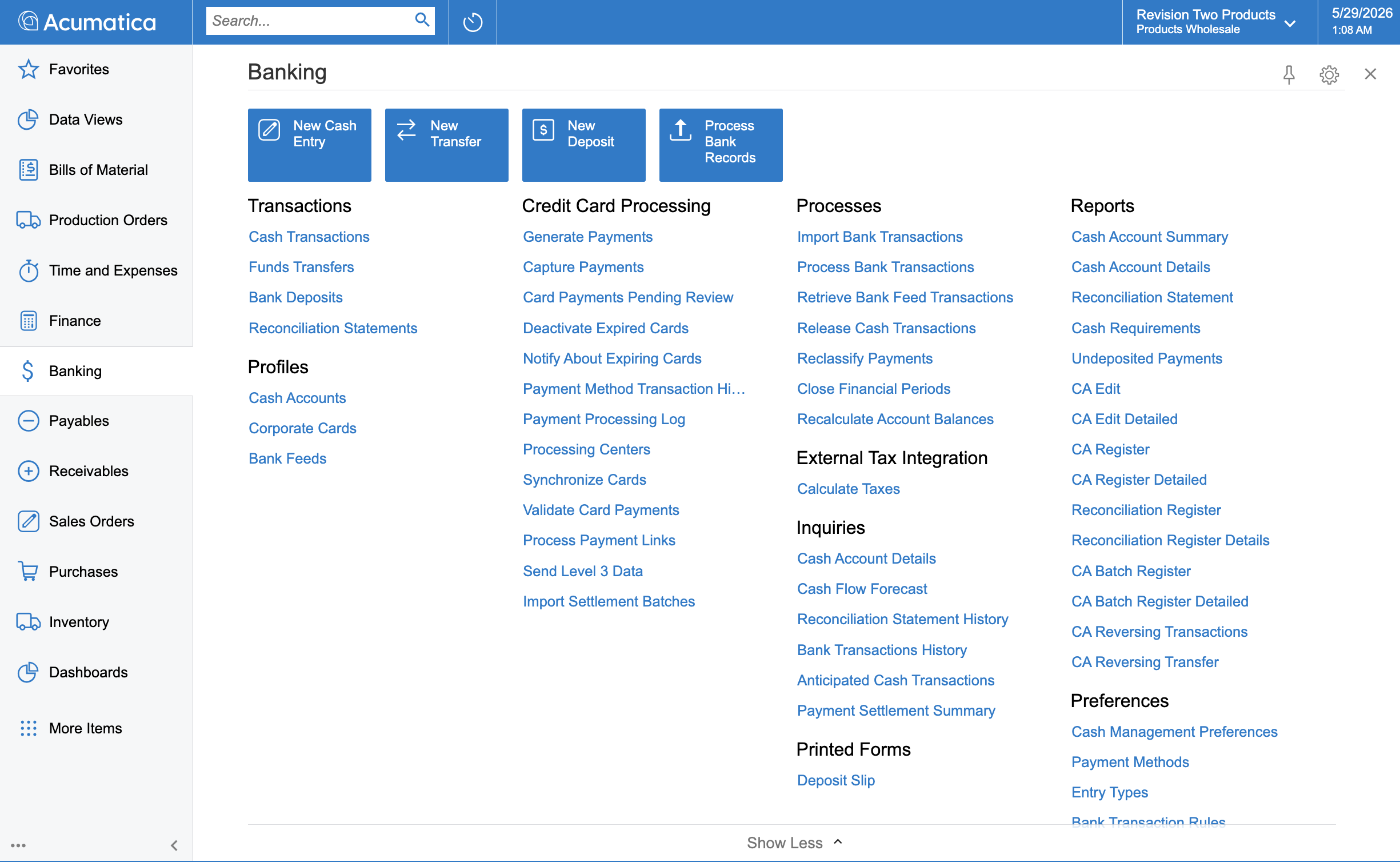Image resolution: width=1400 pixels, height=862 pixels.
Task: Open Cash Flow Forecast link
Action: [862, 589]
